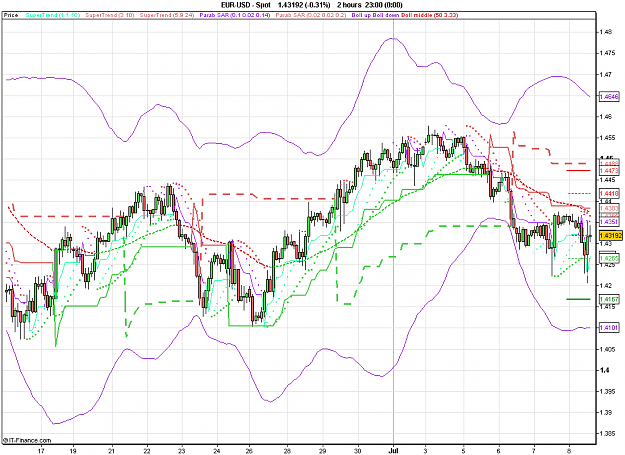Select the SuperTrend (1.1 10) legend entry
Image resolution: width=625 pixels, height=455 pixels.
[53, 15]
